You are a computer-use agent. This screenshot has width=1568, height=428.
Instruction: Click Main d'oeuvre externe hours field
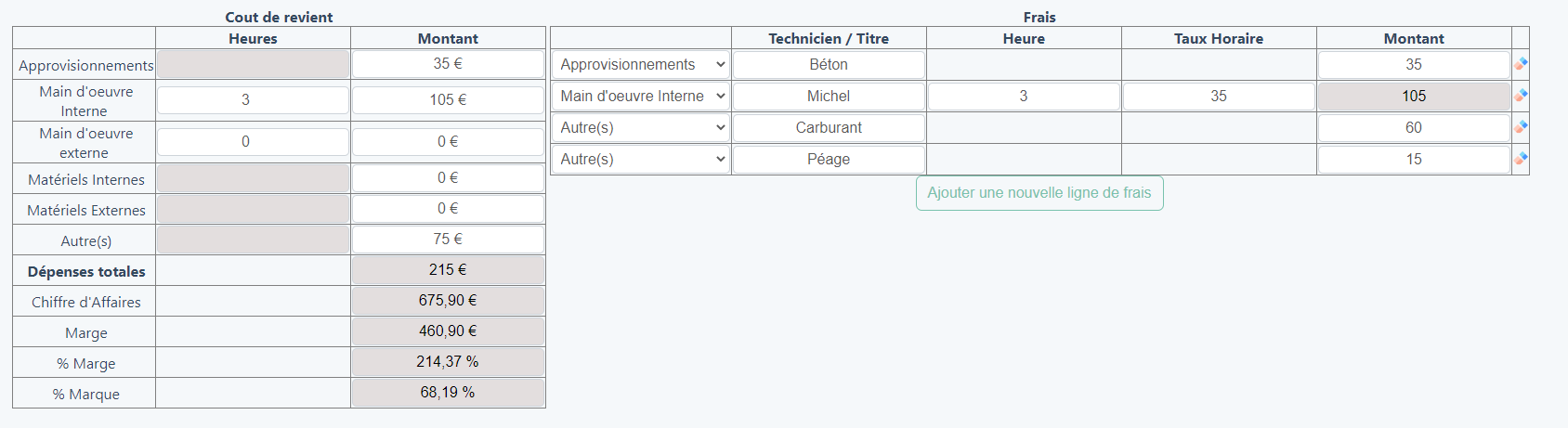pyautogui.click(x=253, y=142)
